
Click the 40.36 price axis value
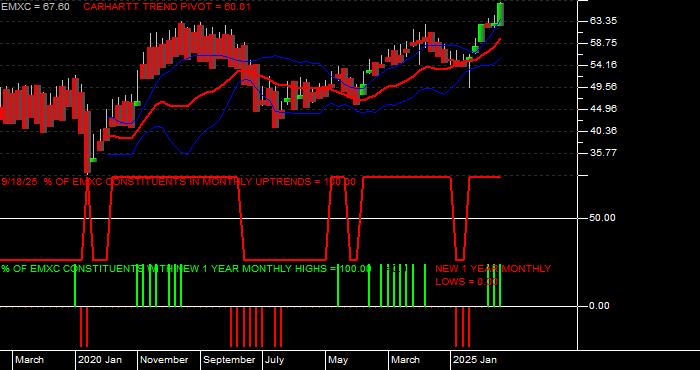coord(603,131)
